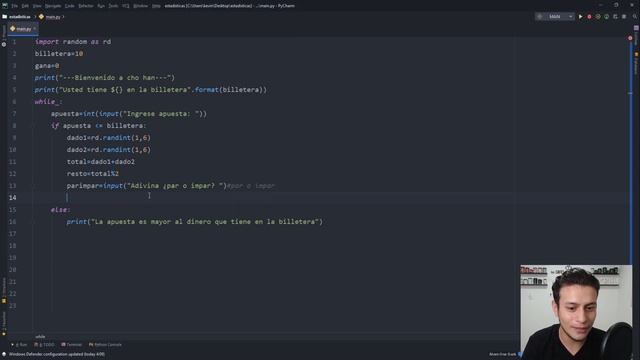Open the Help menu
This screenshot has height=360, width=640.
[156, 6]
